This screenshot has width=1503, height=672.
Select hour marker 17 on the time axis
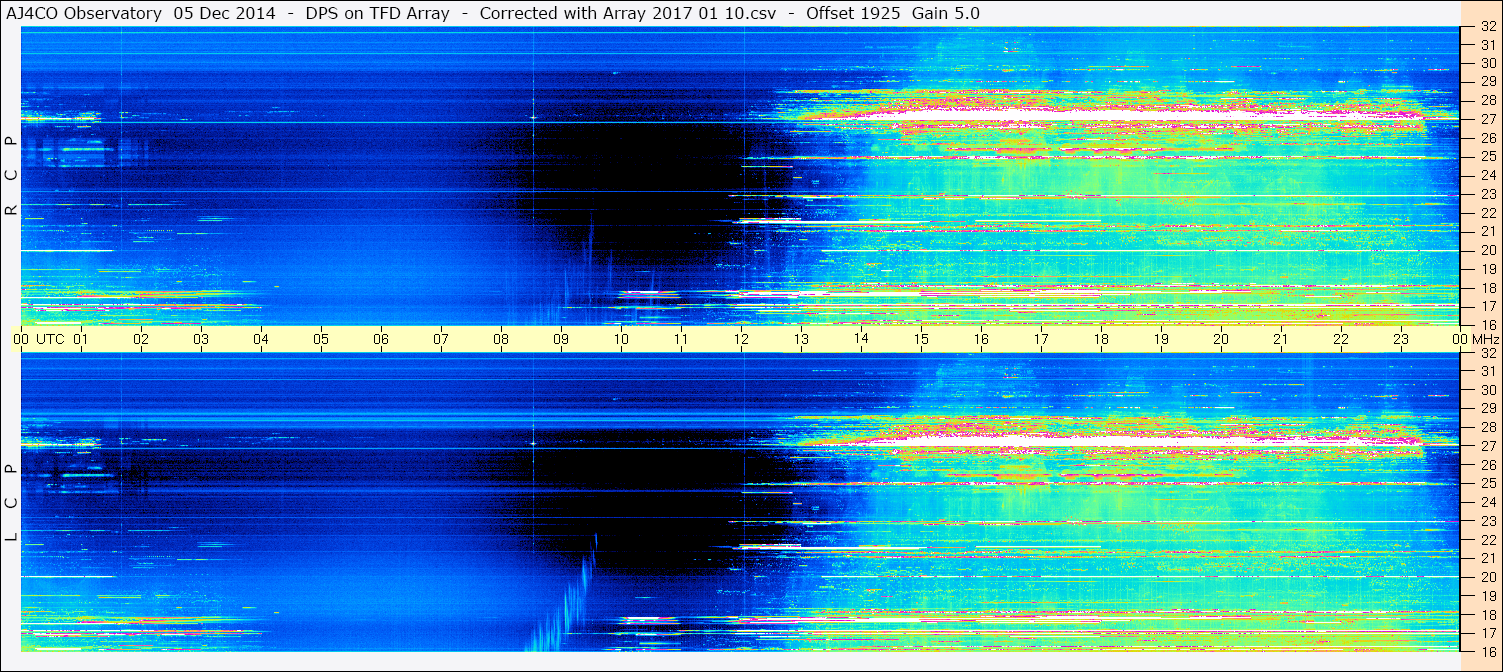pos(1041,339)
